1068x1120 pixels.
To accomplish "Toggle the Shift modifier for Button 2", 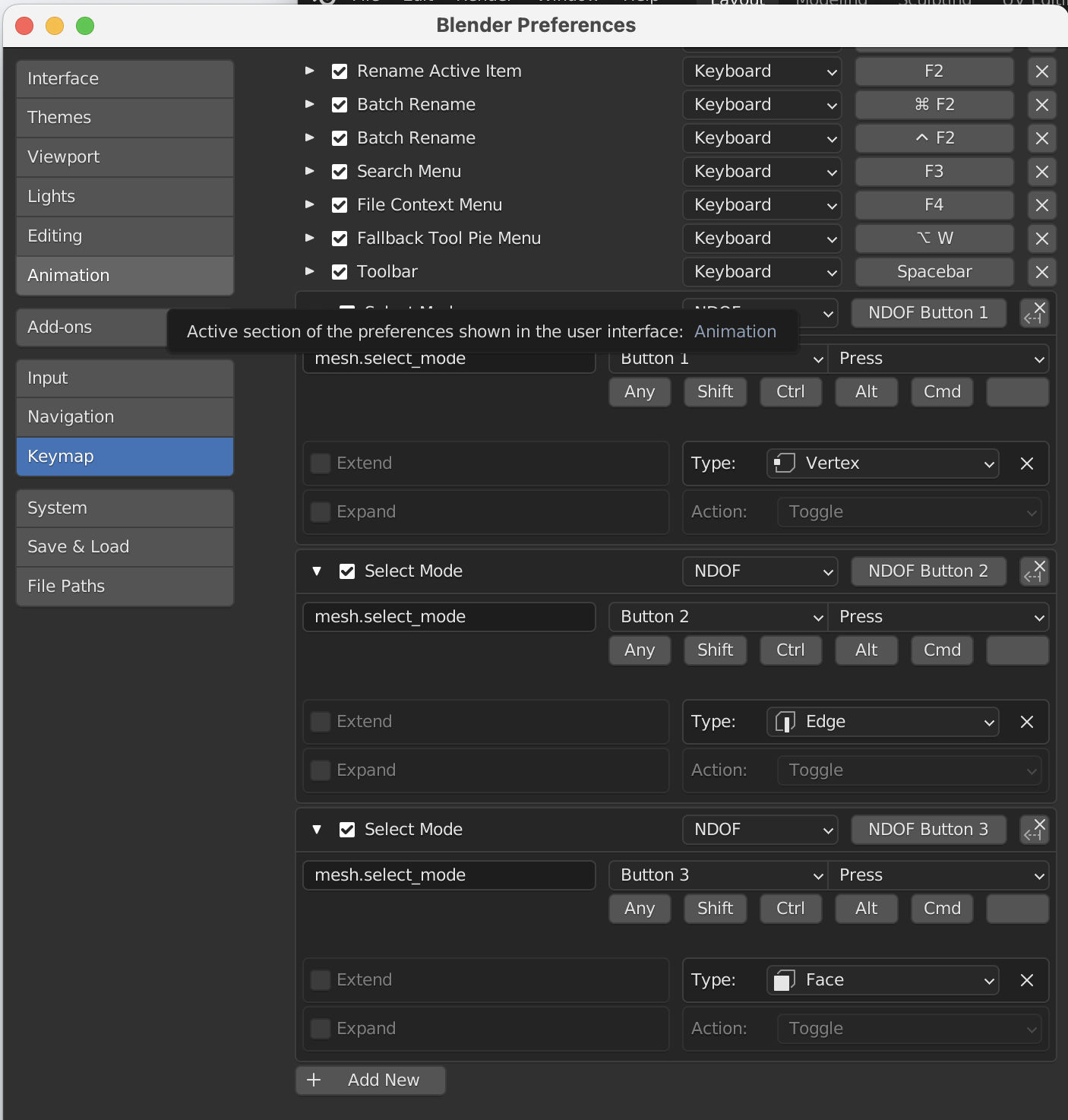I will [716, 650].
